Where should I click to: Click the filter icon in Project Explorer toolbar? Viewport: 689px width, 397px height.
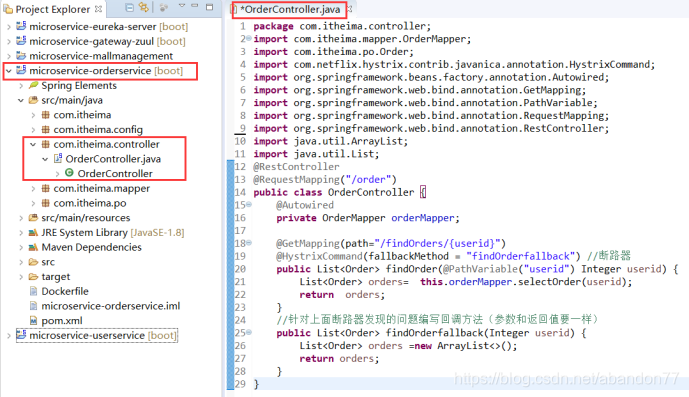164,7
